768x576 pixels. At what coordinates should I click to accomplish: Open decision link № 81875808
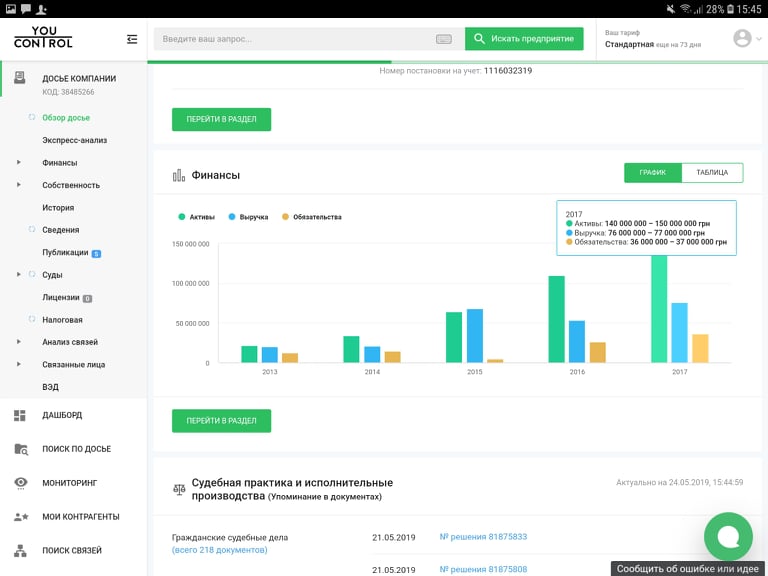[483, 569]
